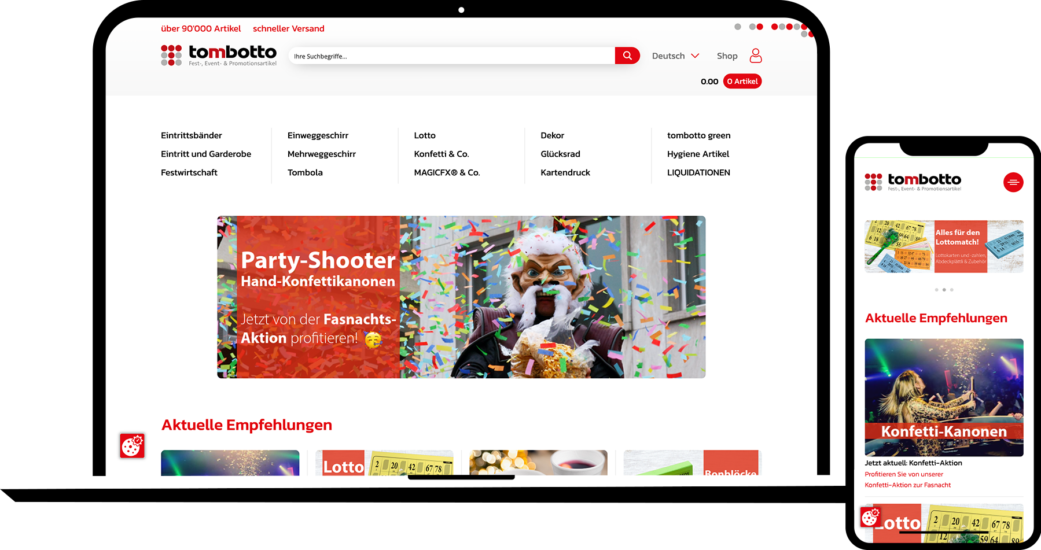Go to LIQUIDATIONEN category
Screen dimensions: 1041x550
pyautogui.click(x=698, y=172)
